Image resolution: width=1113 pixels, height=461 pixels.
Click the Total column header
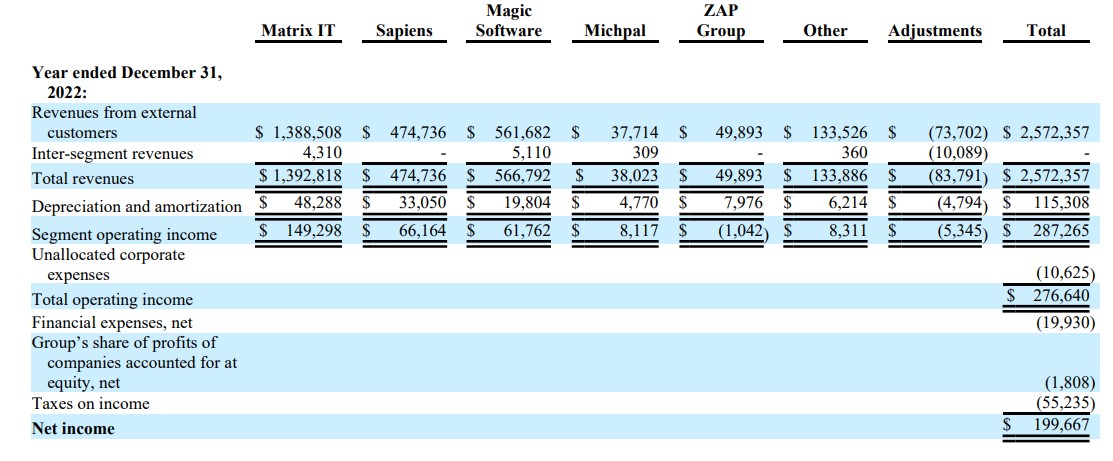pos(1046,31)
